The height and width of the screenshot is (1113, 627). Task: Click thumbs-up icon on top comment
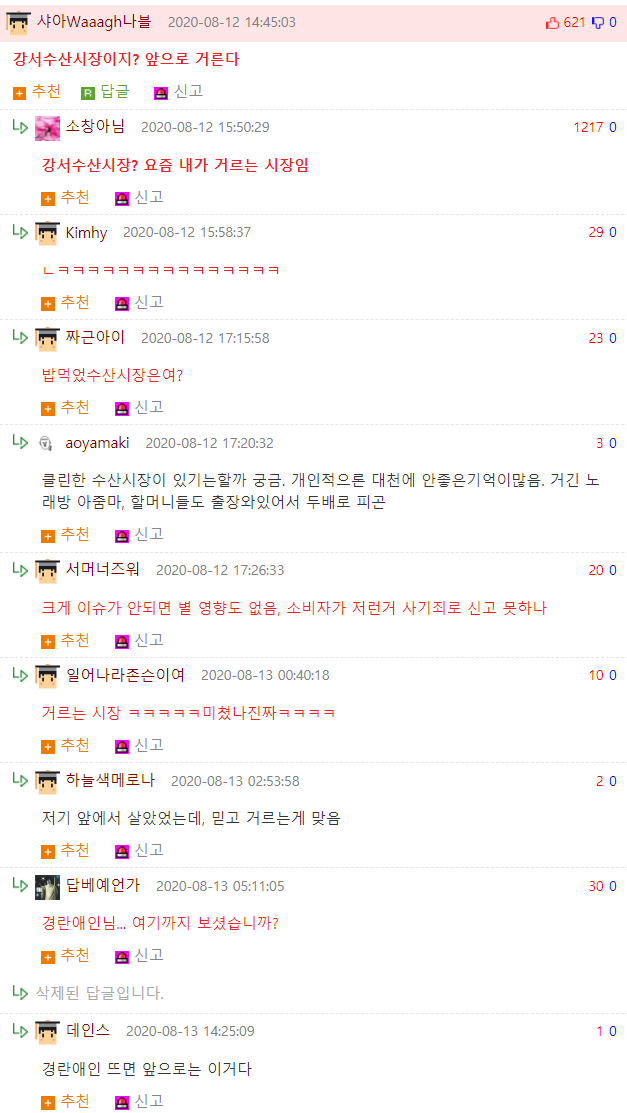552,23
